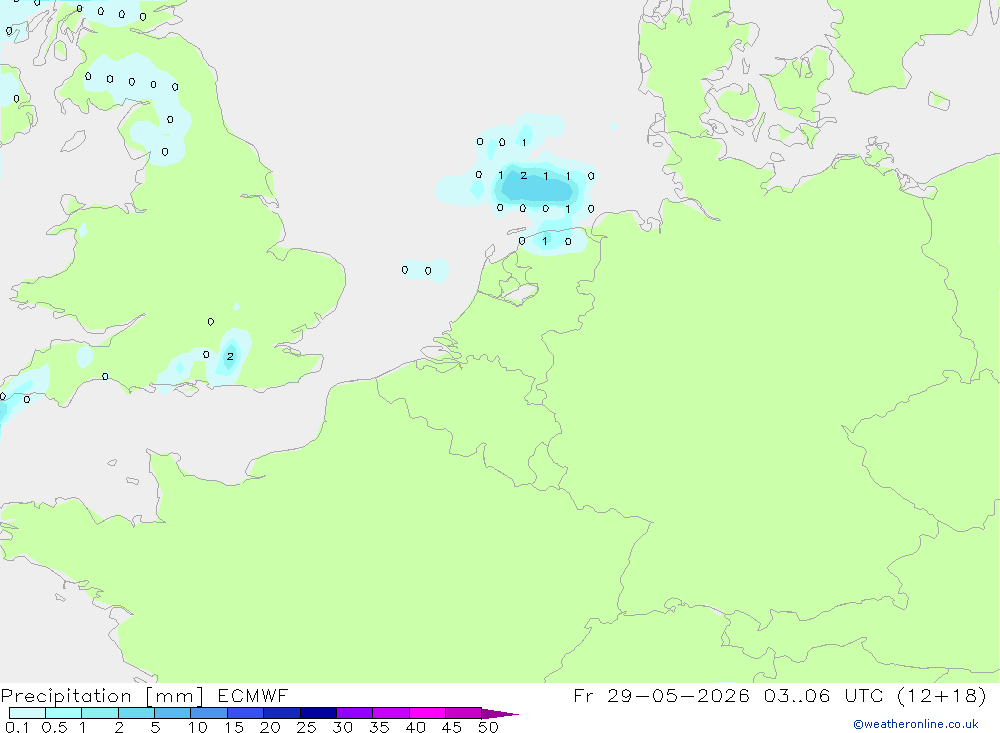Select the 25–30 mm navy legend swatch
Image resolution: width=1000 pixels, height=733 pixels.
tap(318, 713)
